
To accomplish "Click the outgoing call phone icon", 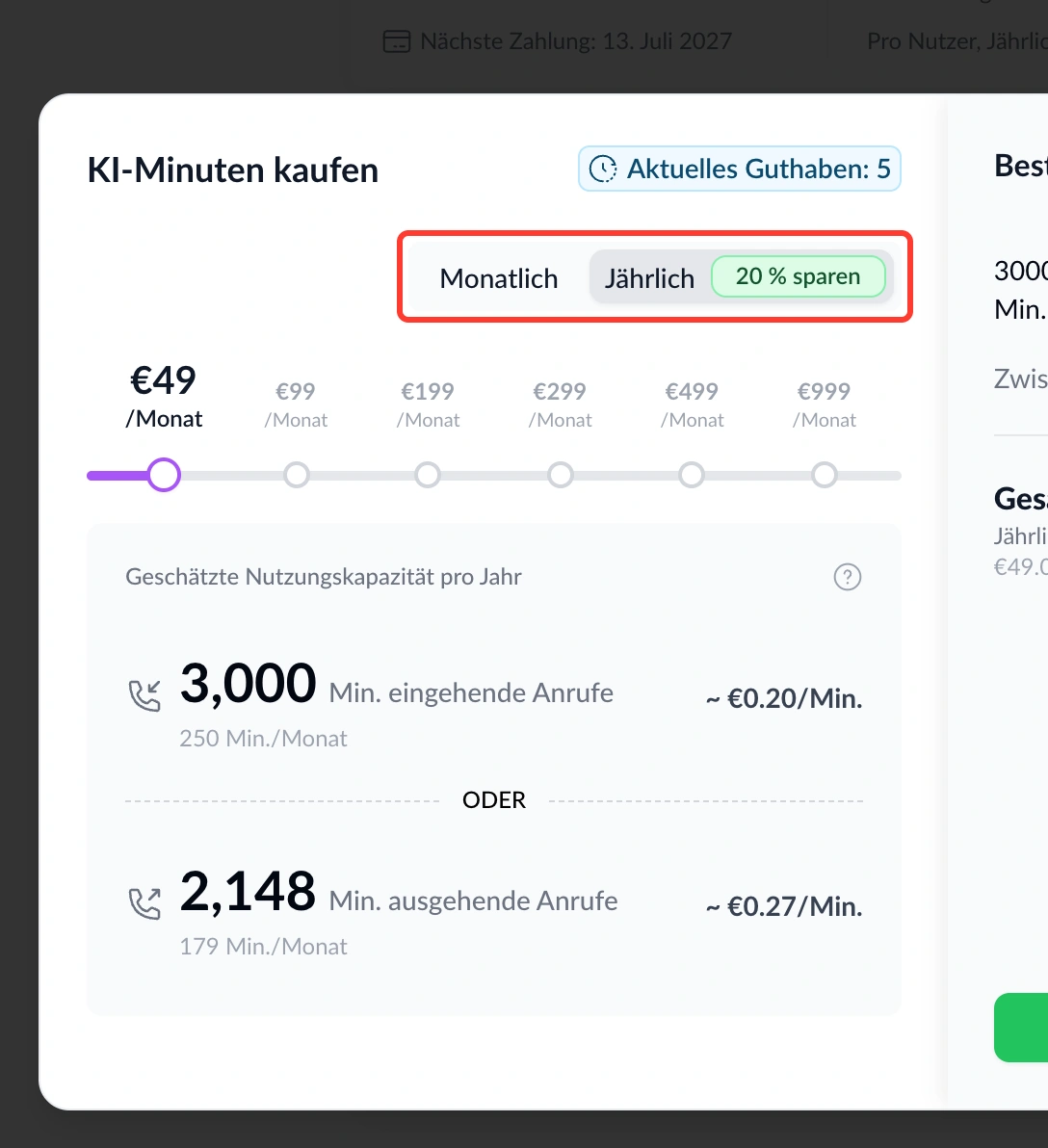I will (x=145, y=903).
